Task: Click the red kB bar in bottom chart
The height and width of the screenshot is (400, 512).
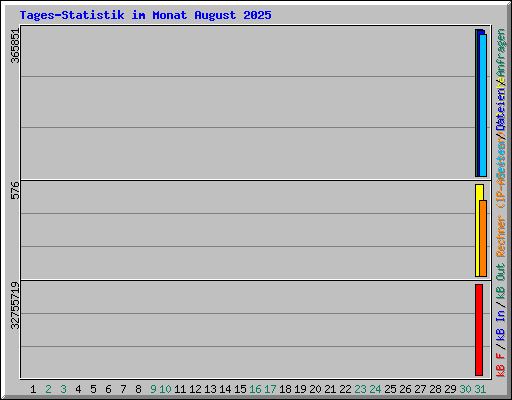Action: point(479,330)
